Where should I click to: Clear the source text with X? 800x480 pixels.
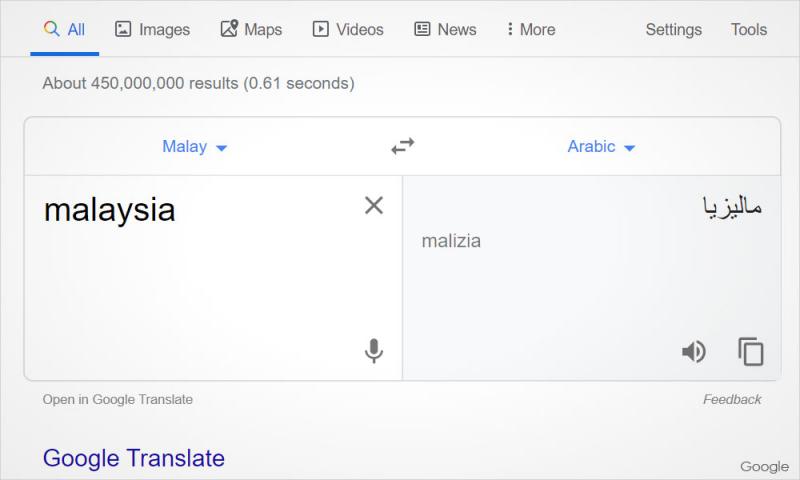374,206
